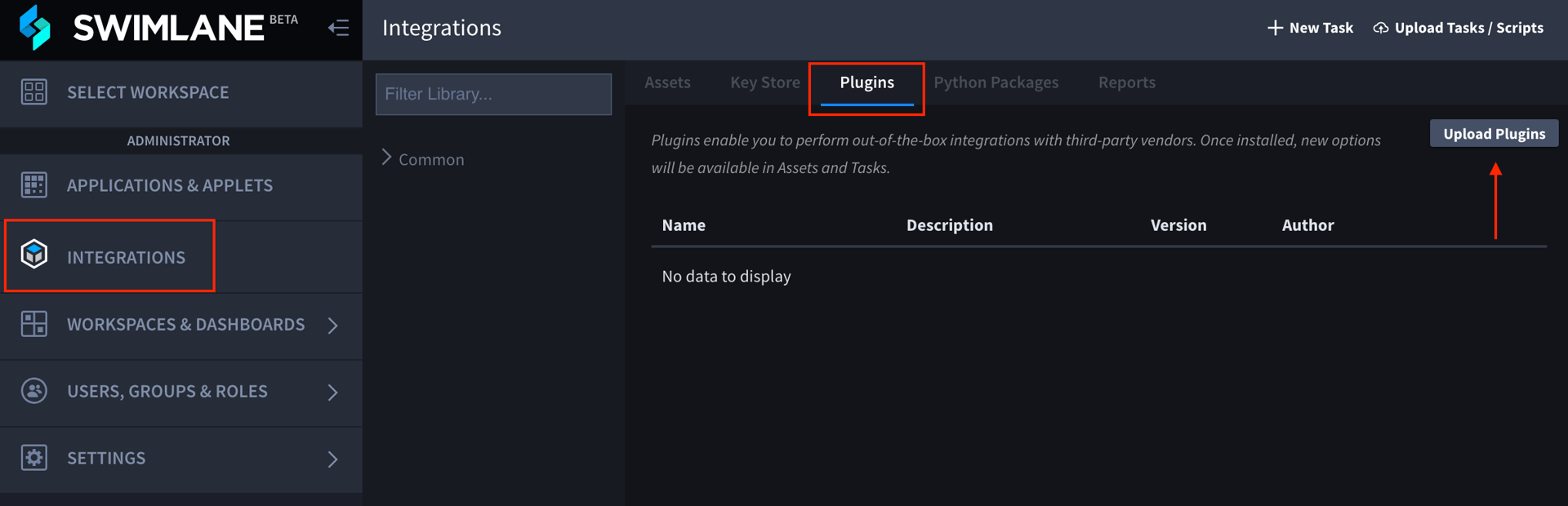Expand Users, Groups & Roles chevron

[x=332, y=393]
